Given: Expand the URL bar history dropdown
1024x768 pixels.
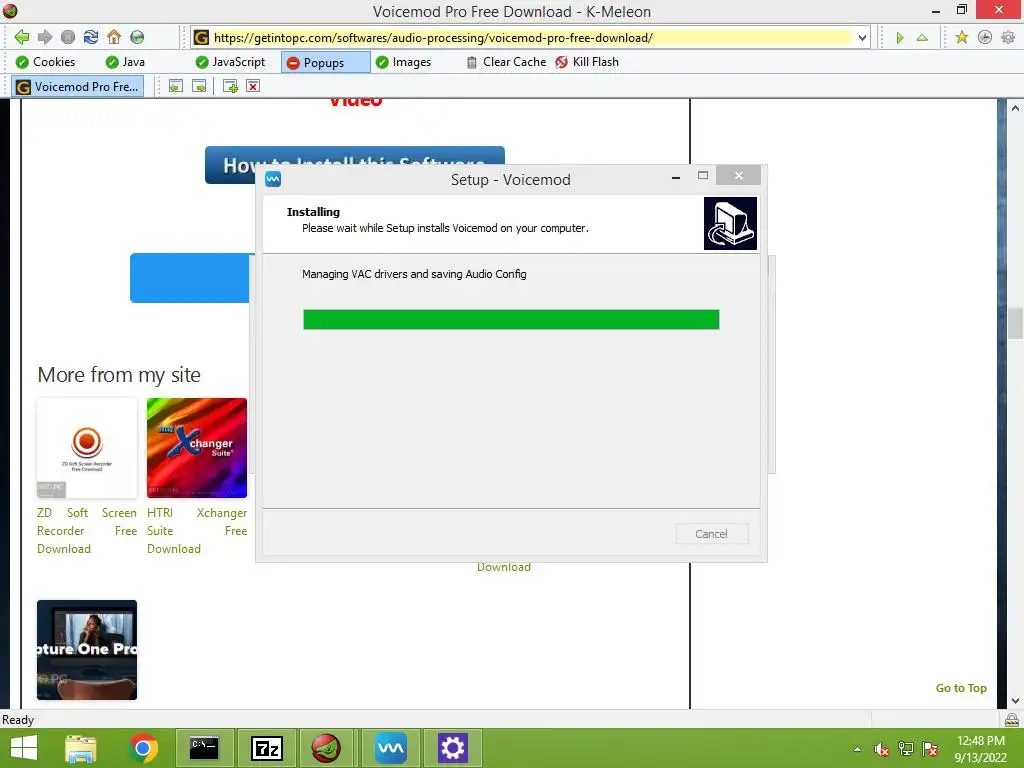Looking at the screenshot, I should point(862,38).
